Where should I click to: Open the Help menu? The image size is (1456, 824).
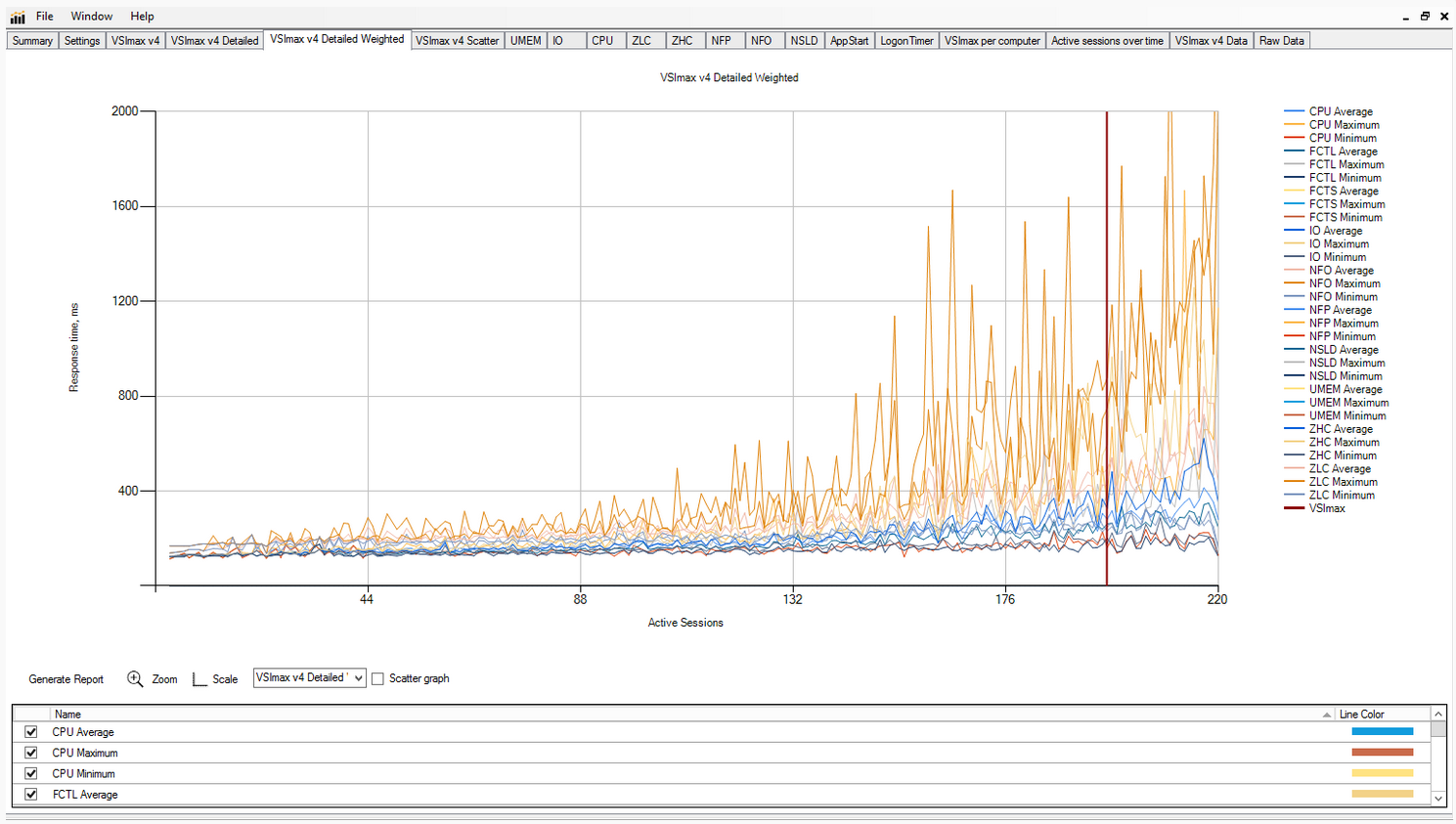pos(143,17)
